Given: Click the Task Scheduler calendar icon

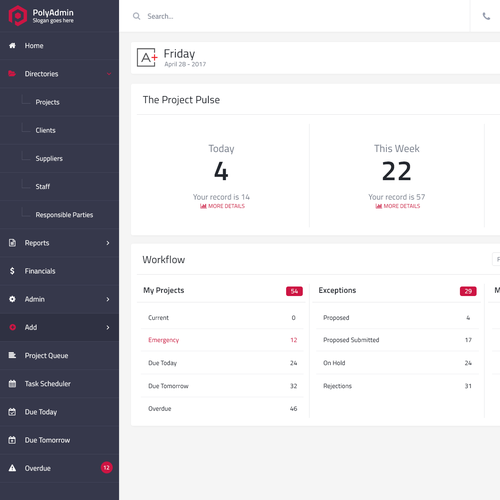Looking at the screenshot, I should tap(12, 384).
